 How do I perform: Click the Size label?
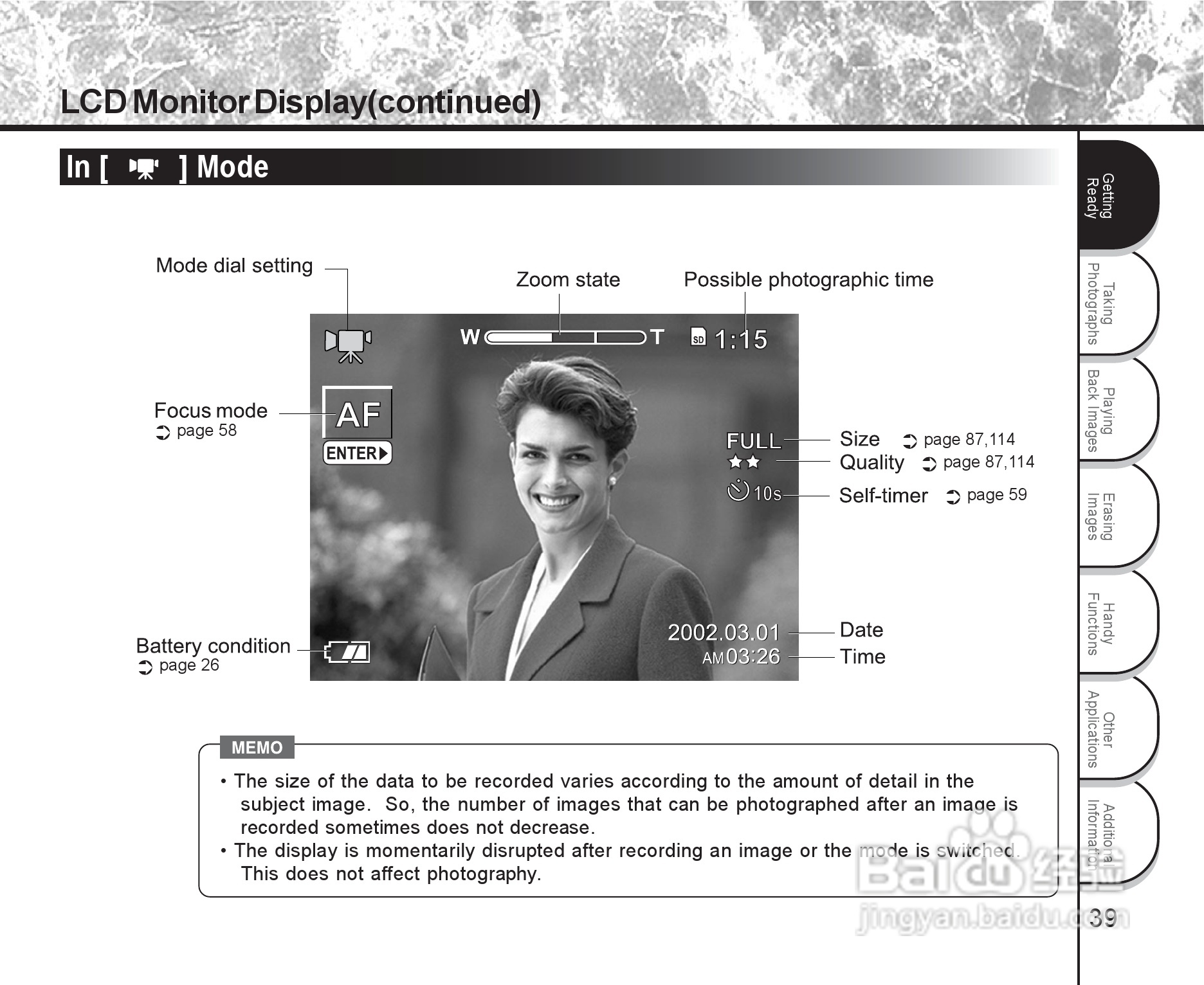pos(860,439)
